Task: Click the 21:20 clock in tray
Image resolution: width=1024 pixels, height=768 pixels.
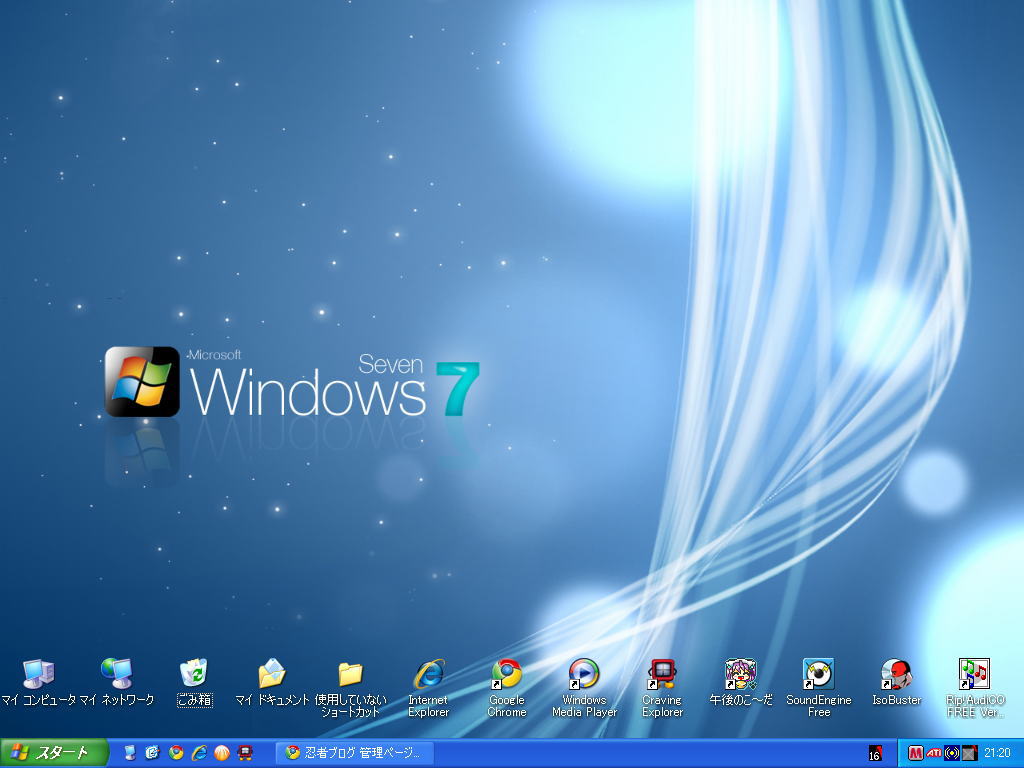Action: pos(997,753)
